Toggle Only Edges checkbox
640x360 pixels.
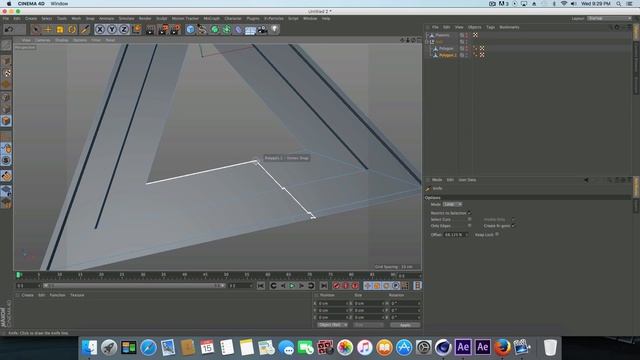469,225
